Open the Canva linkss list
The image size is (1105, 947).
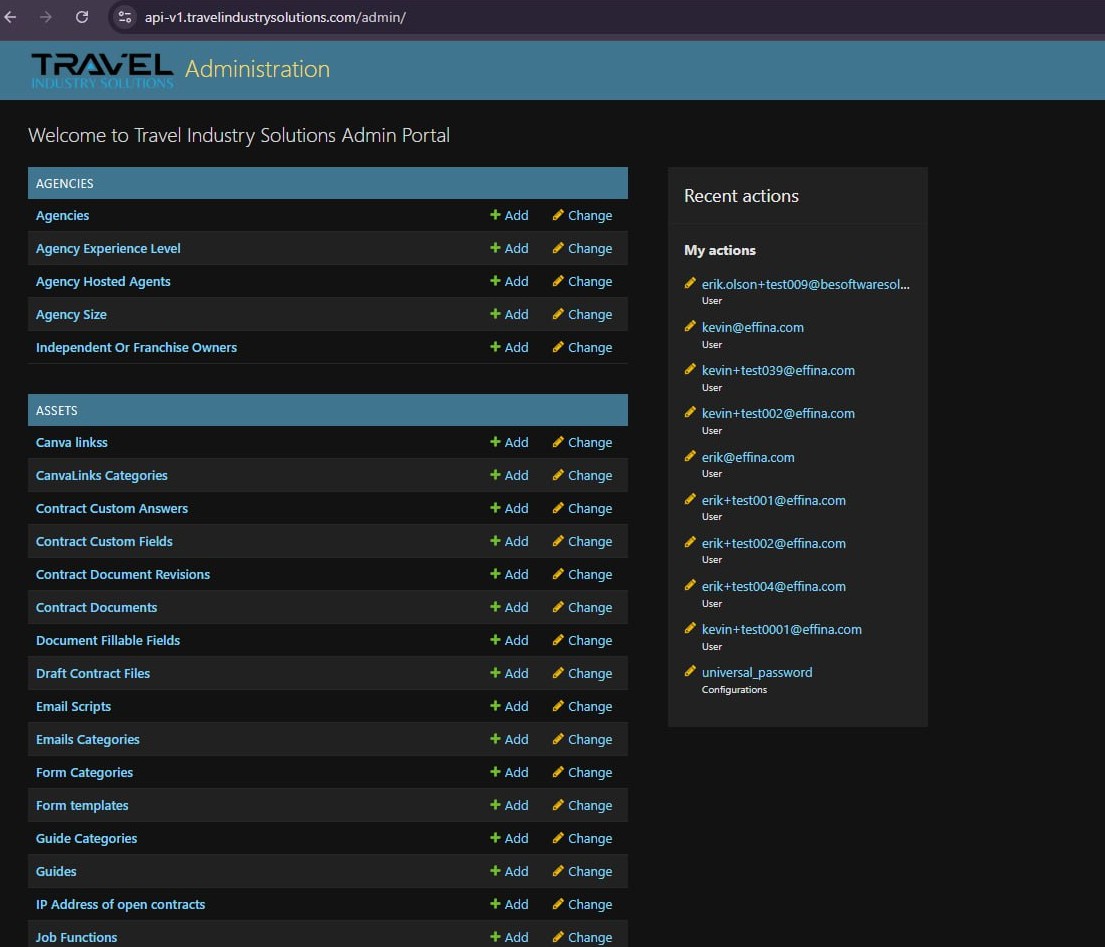[x=72, y=442]
